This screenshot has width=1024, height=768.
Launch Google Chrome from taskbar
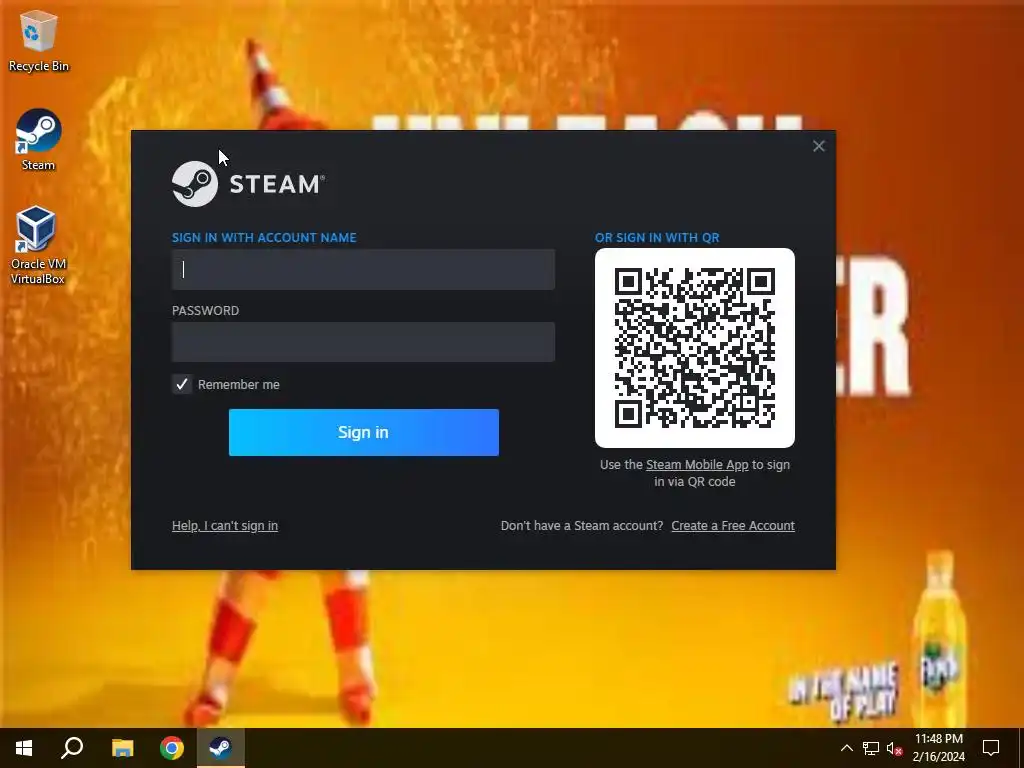pos(172,748)
